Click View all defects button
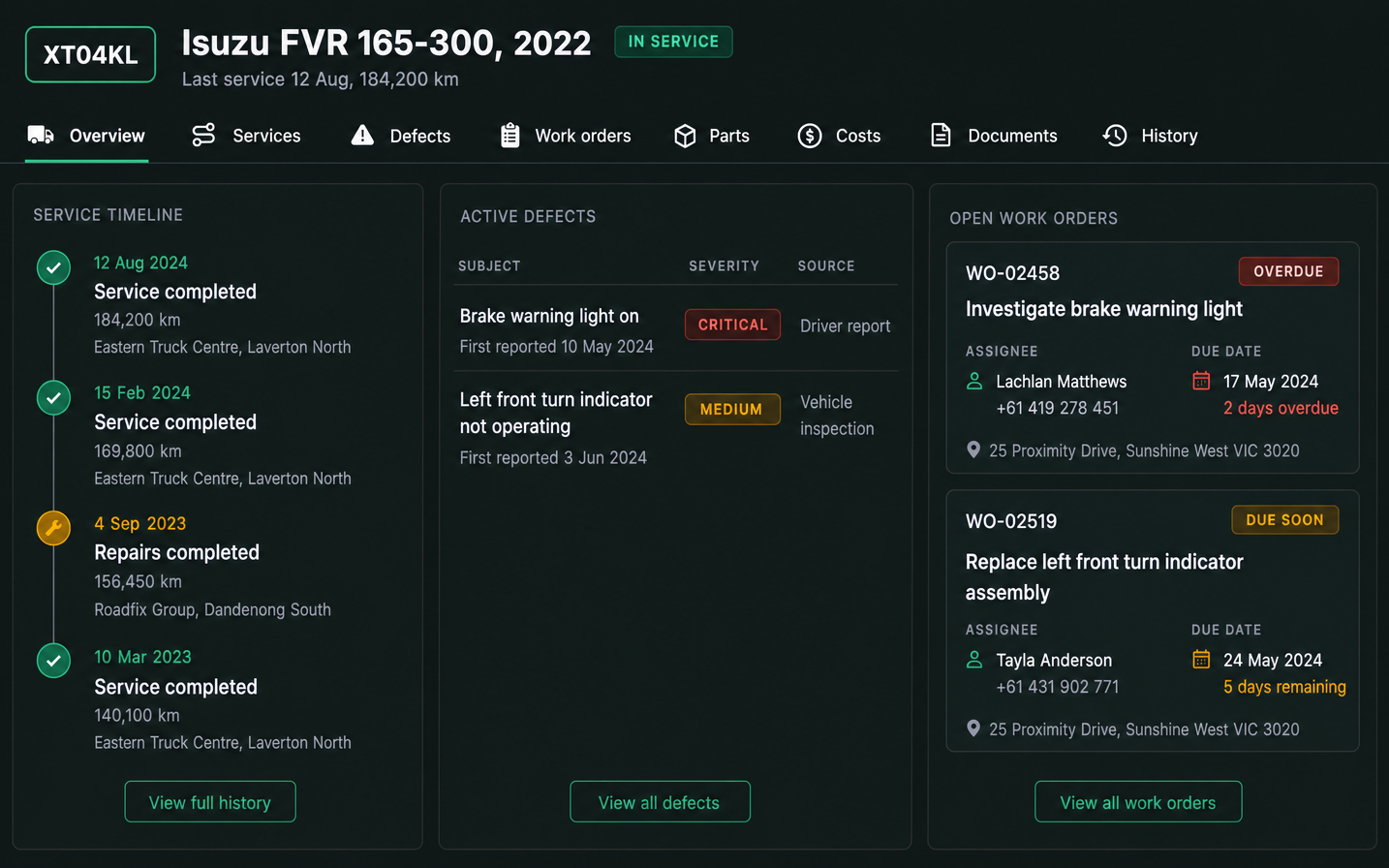 (660, 801)
